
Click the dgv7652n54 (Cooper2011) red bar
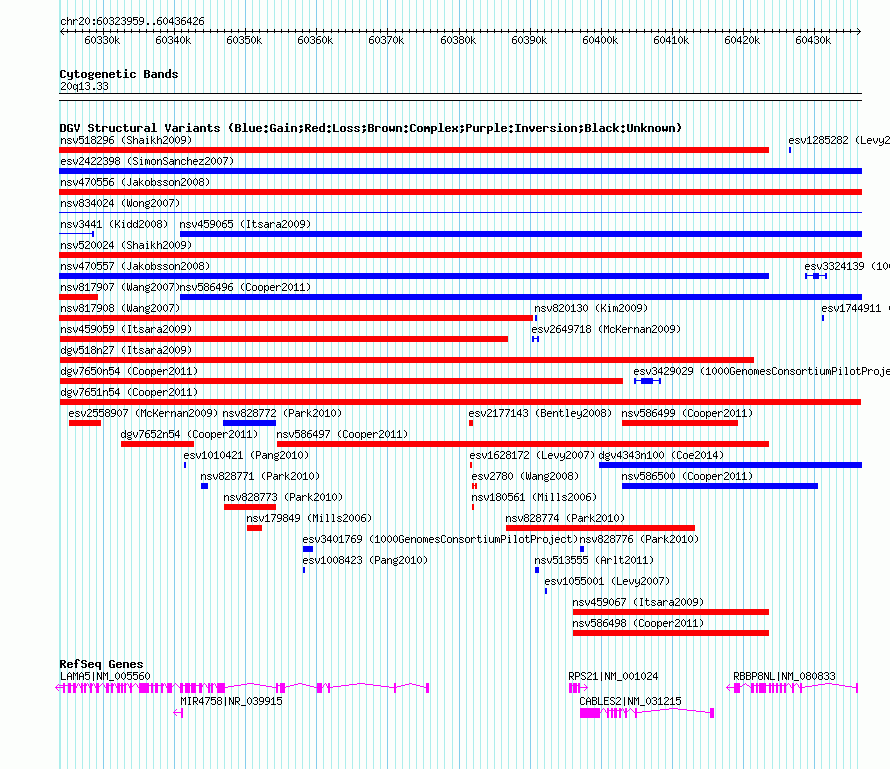157,444
